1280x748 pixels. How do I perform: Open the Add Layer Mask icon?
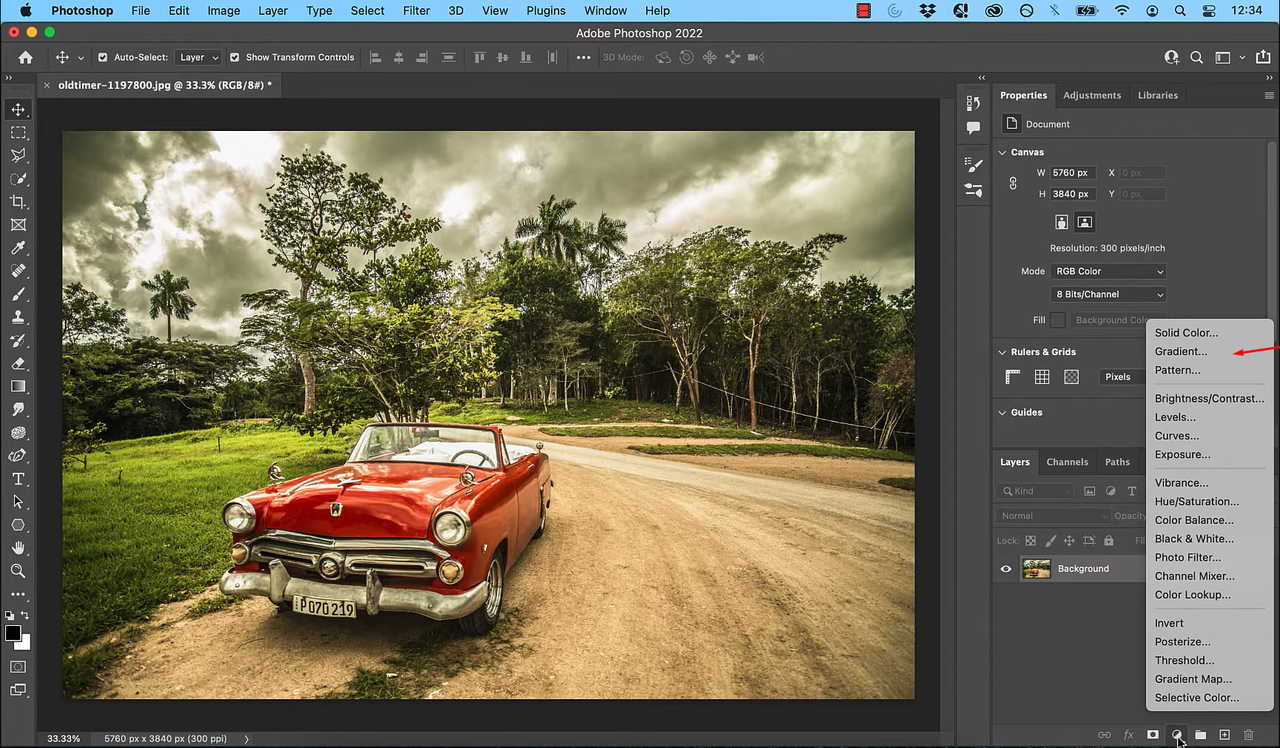(x=1152, y=734)
